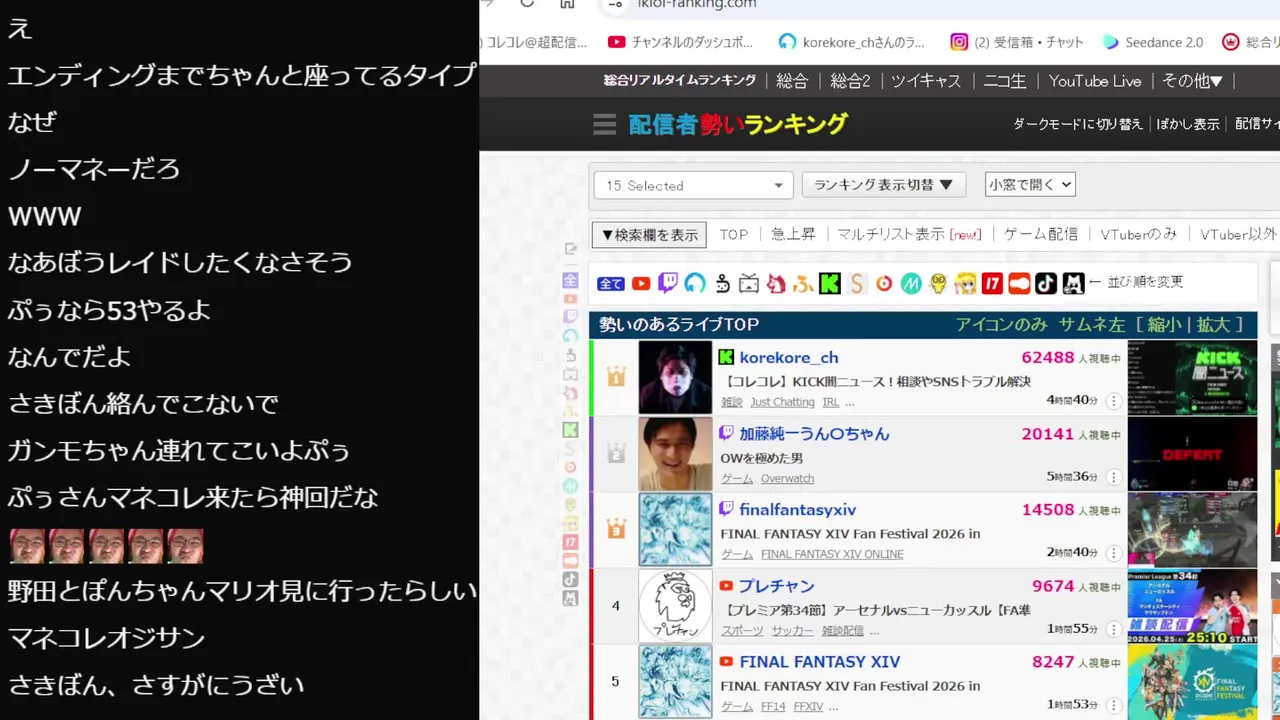Toggle blur display (ぼかし表示)
Screen dimensions: 1280x720
click(1188, 124)
